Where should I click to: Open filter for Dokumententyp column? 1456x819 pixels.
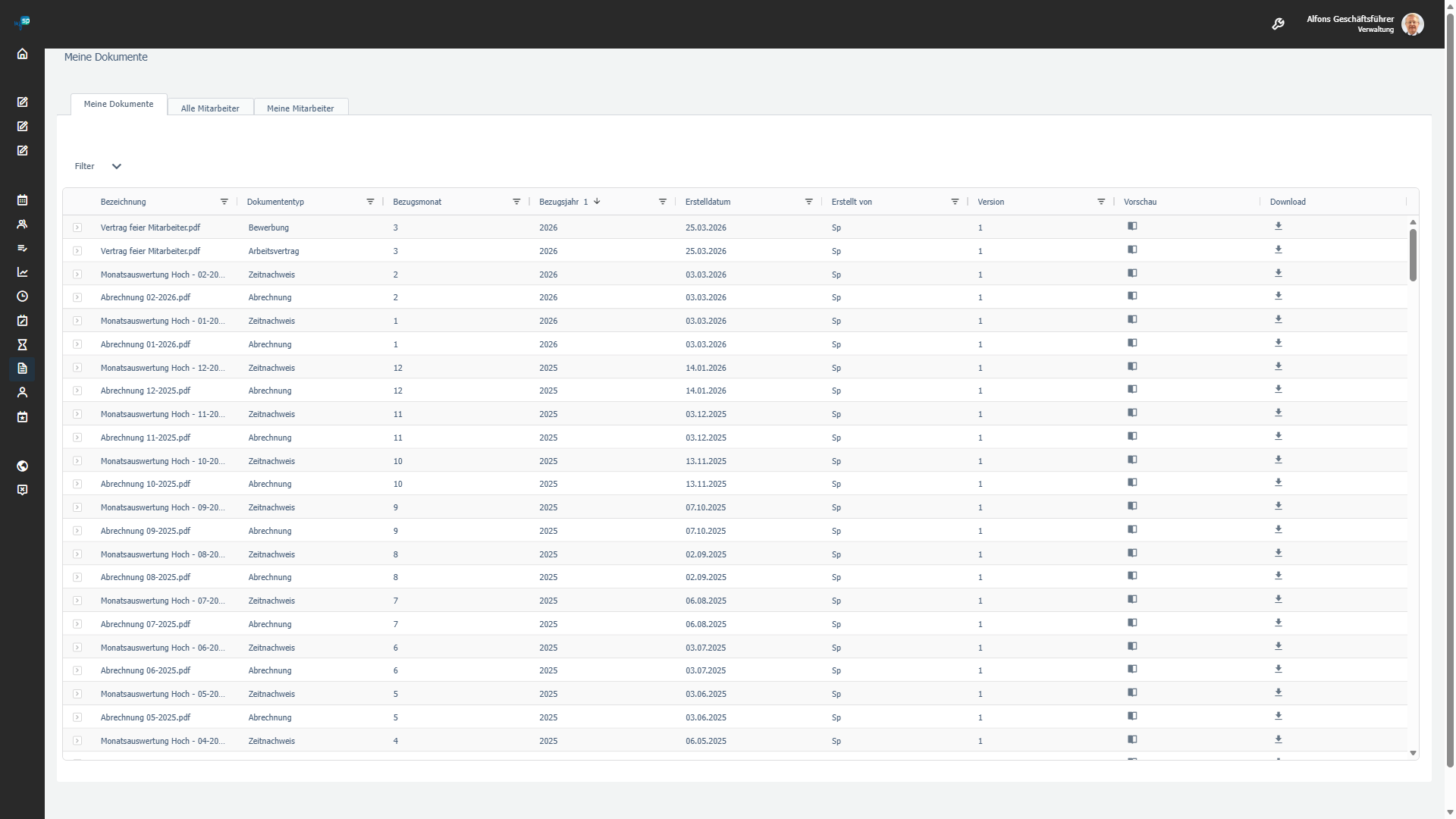click(370, 202)
